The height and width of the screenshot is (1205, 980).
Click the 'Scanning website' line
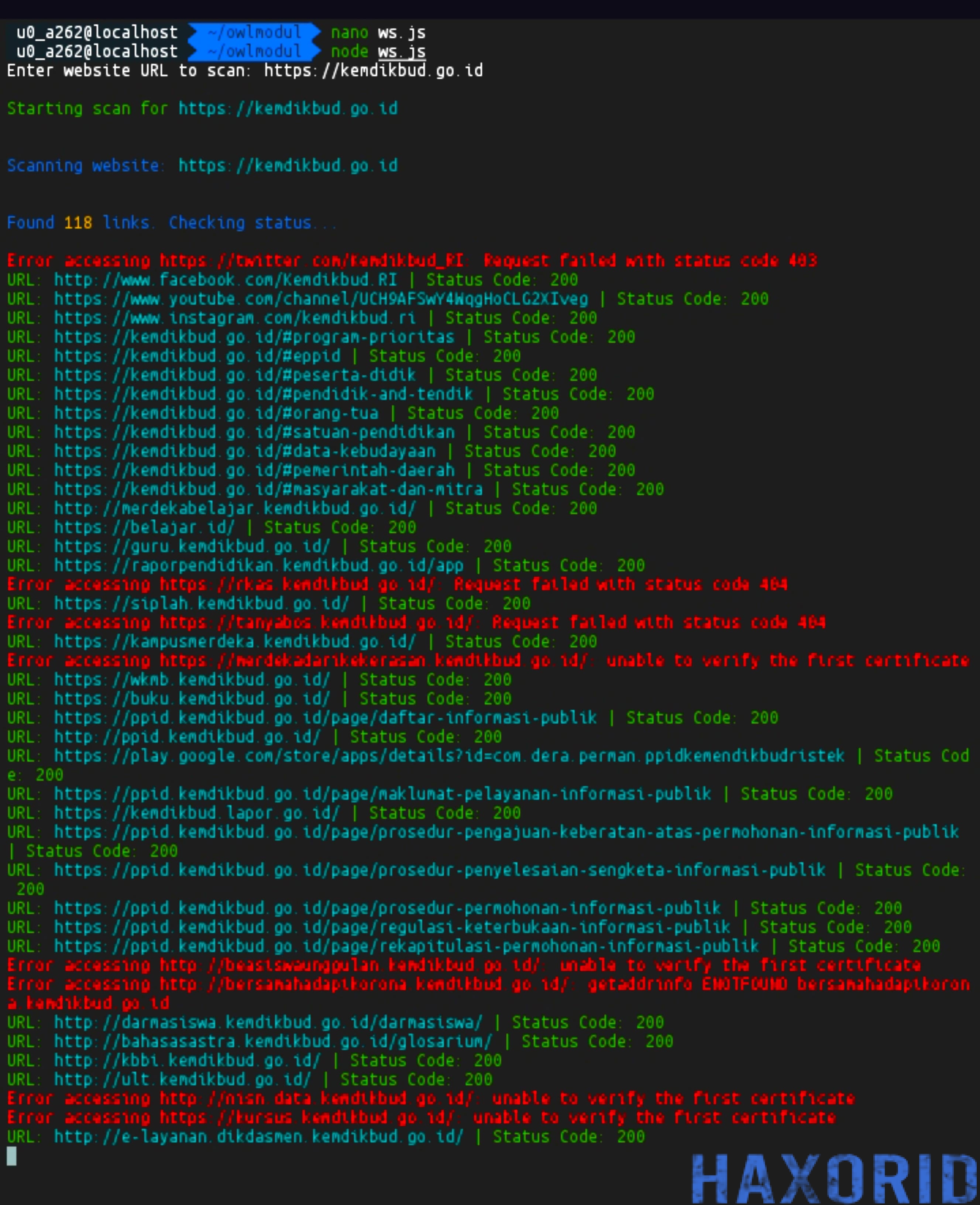click(x=202, y=165)
